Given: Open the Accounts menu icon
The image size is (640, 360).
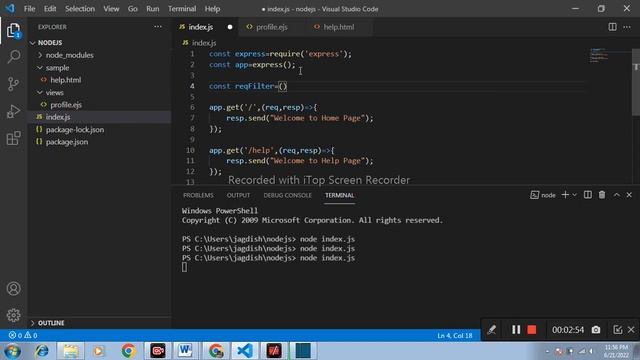Looking at the screenshot, I should pyautogui.click(x=13, y=289).
